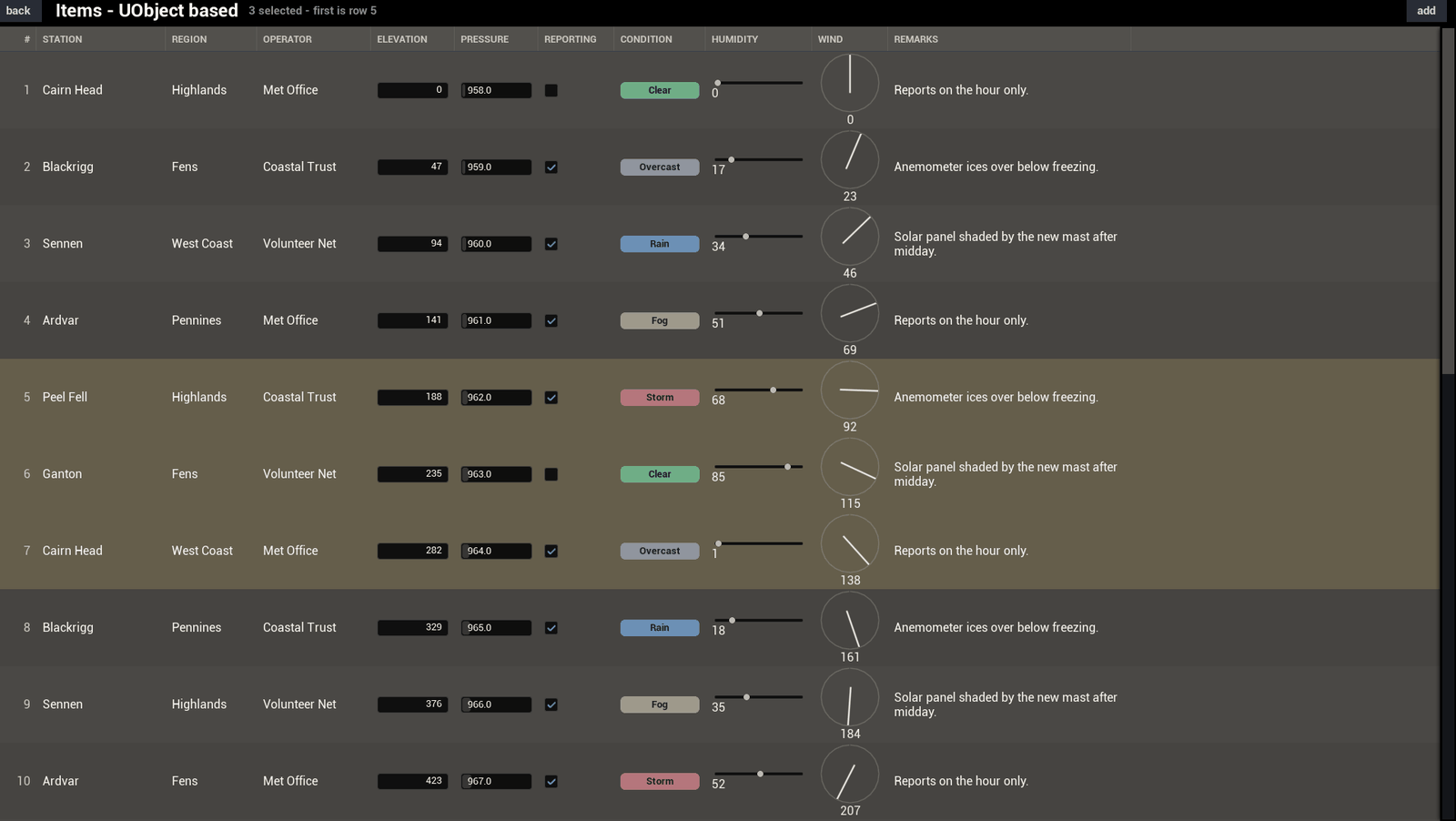Uncheck Reporting for row 10 Ardvar
The height and width of the screenshot is (821, 1456).
[551, 781]
